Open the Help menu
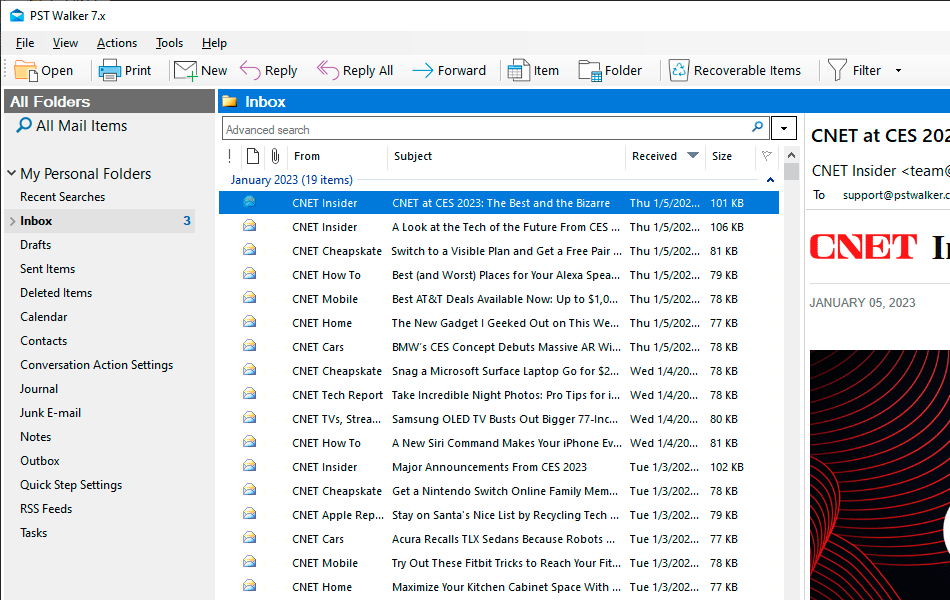Screen dimensions: 950x600 214,43
